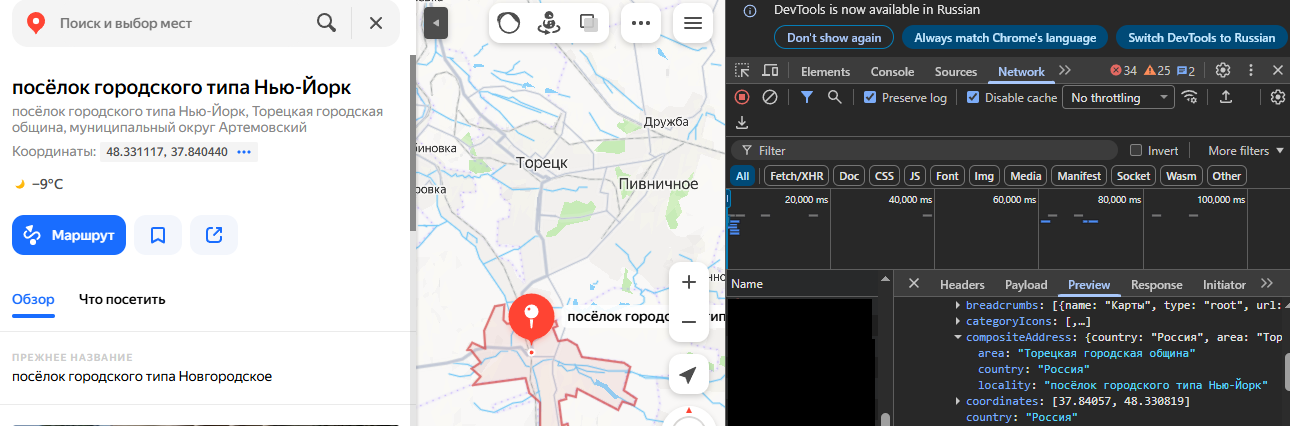This screenshot has height=426, width=1290.
Task: Click the map layers stacked-squares icon
Action: coord(588,23)
